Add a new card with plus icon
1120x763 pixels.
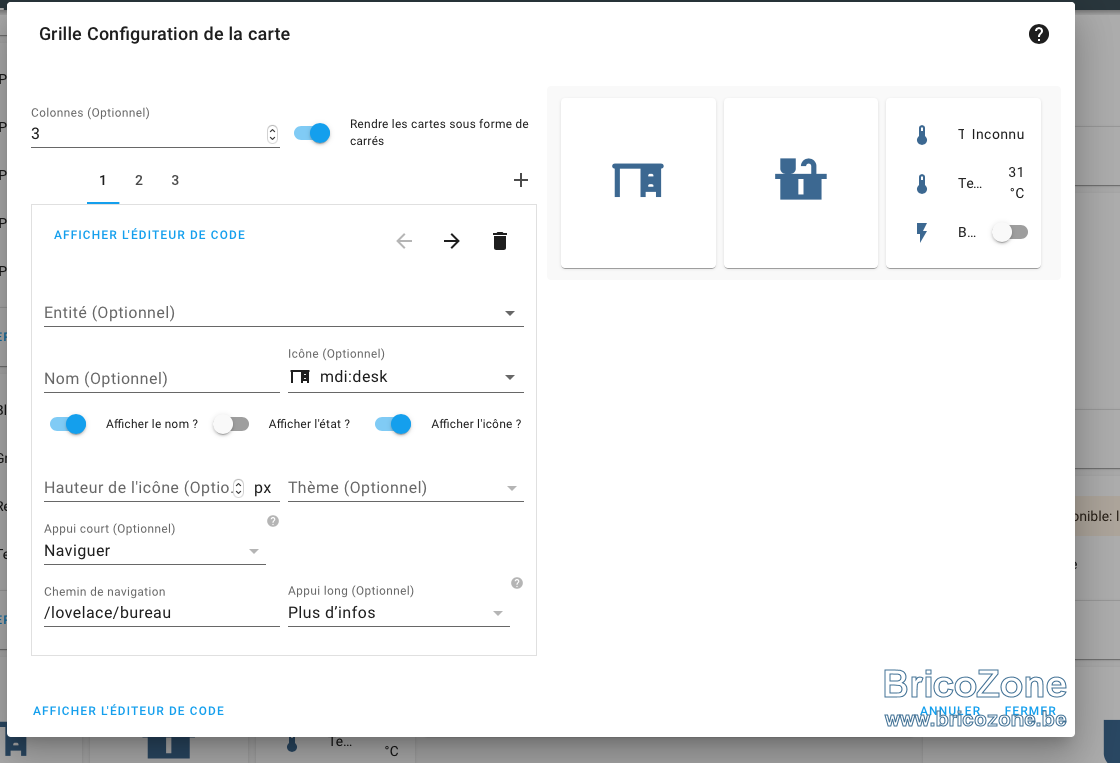tap(521, 180)
